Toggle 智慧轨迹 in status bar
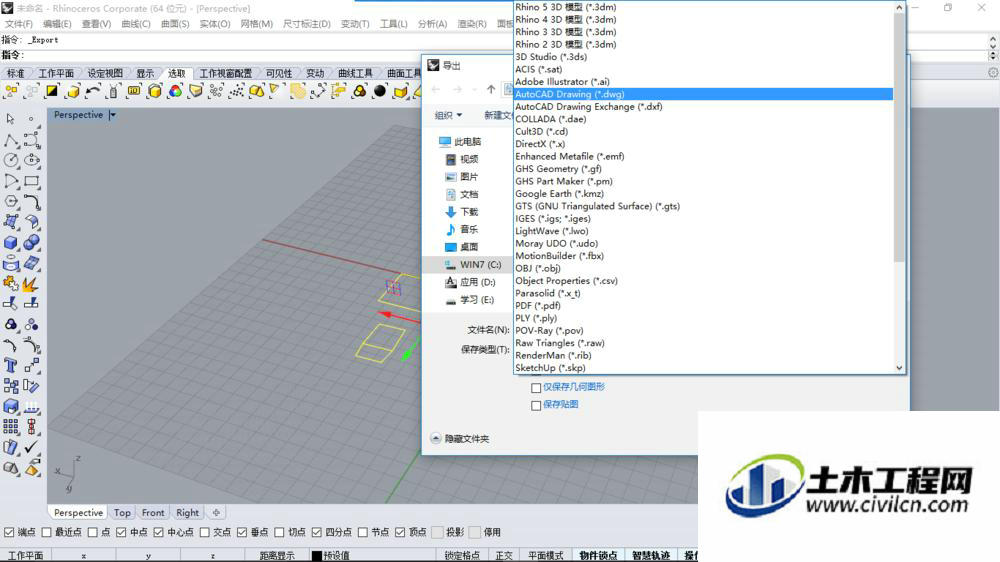Screen dimensions: 1000x562 651,556
